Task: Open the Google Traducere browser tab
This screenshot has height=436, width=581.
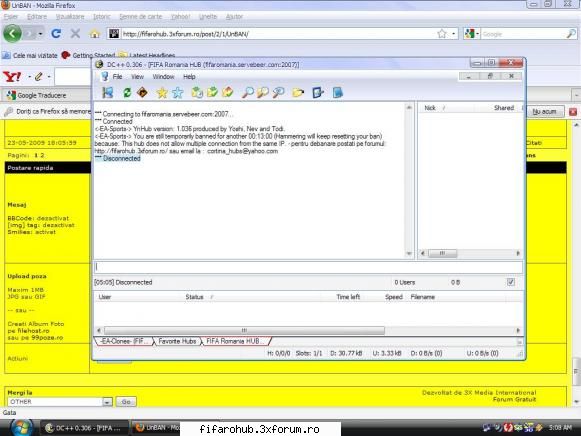Action: [x=42, y=96]
